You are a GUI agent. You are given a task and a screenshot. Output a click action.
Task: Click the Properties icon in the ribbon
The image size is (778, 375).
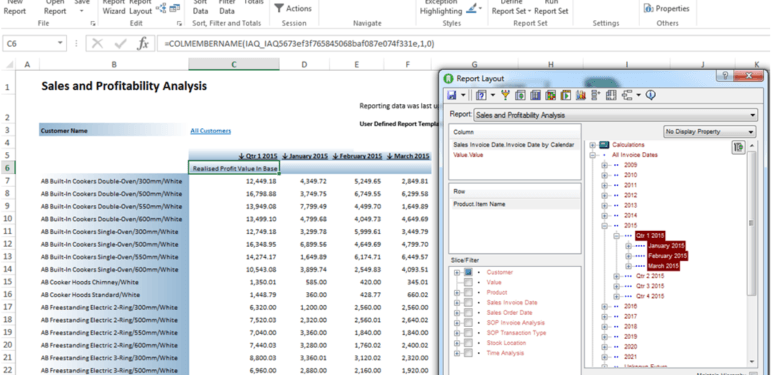pos(648,8)
